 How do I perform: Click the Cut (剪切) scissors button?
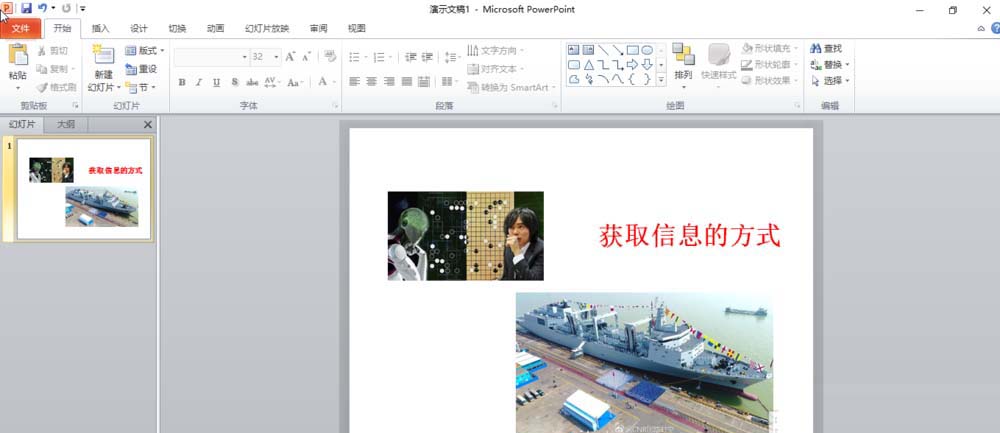(52, 51)
